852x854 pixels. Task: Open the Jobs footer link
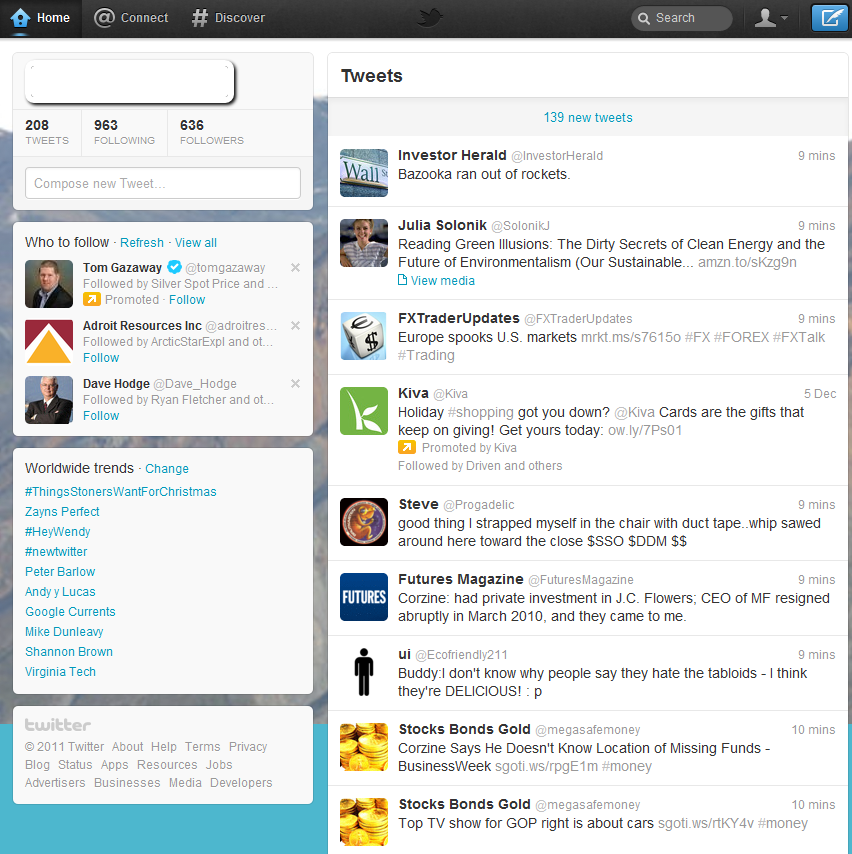pos(219,765)
